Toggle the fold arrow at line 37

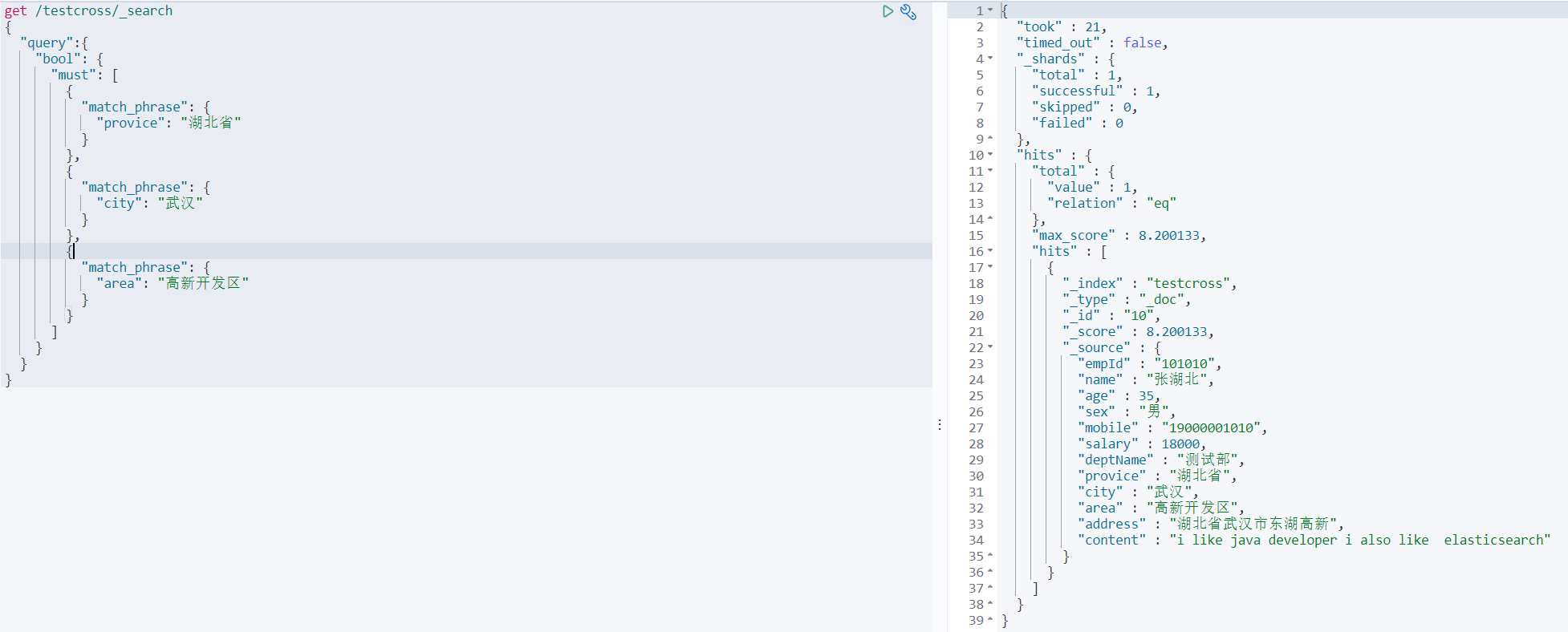click(x=990, y=588)
